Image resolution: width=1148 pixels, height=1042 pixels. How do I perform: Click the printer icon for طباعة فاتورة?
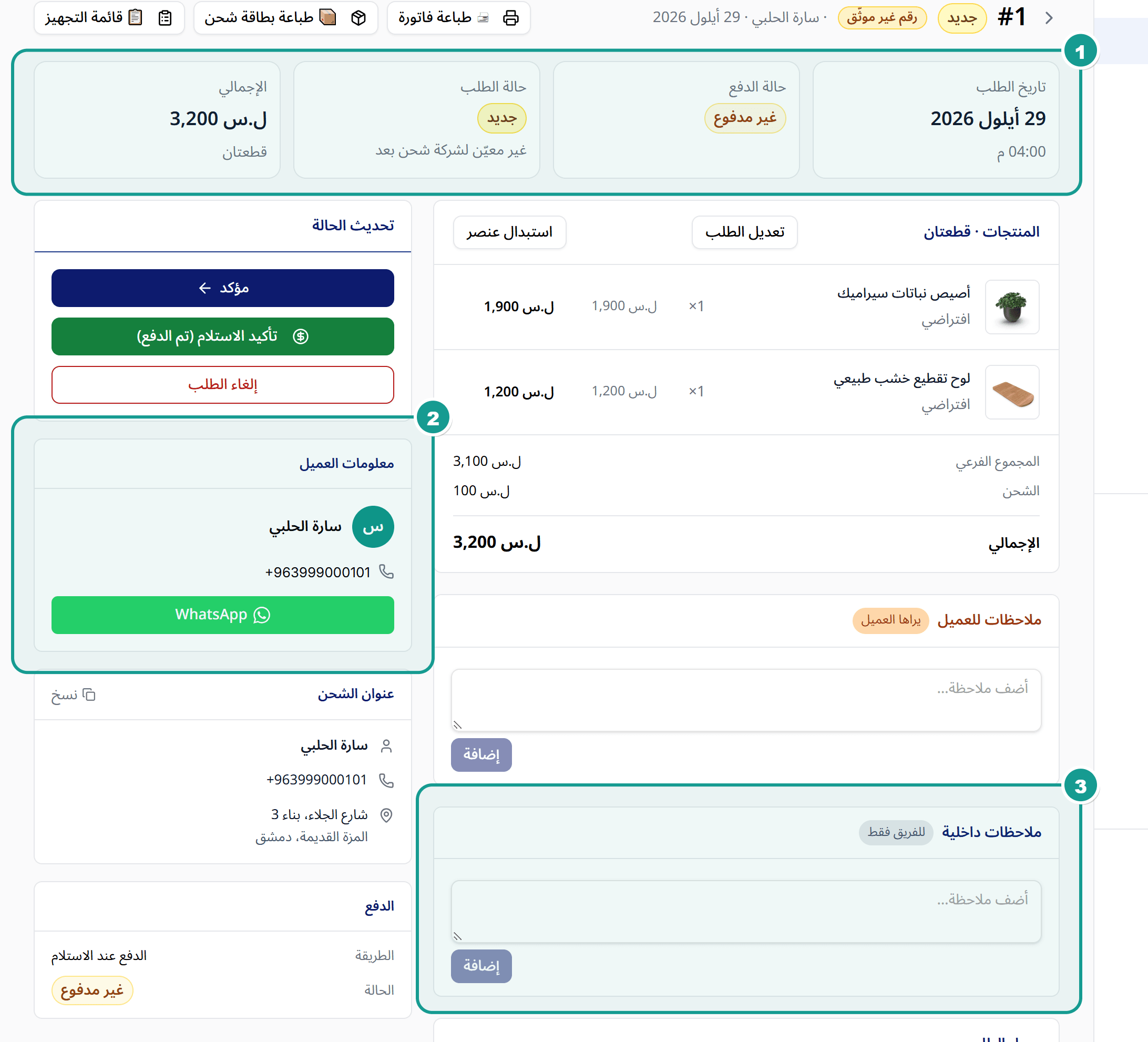click(511, 18)
